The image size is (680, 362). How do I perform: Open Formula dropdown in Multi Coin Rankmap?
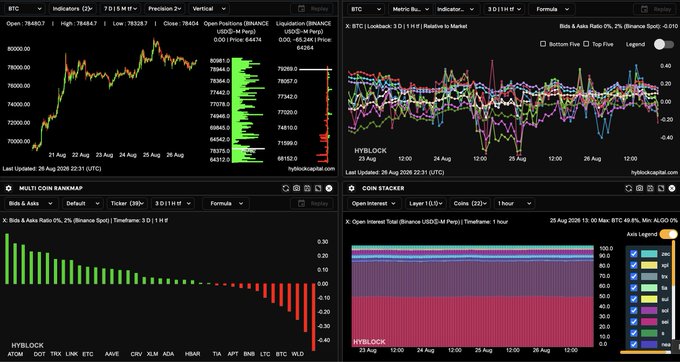(226, 203)
